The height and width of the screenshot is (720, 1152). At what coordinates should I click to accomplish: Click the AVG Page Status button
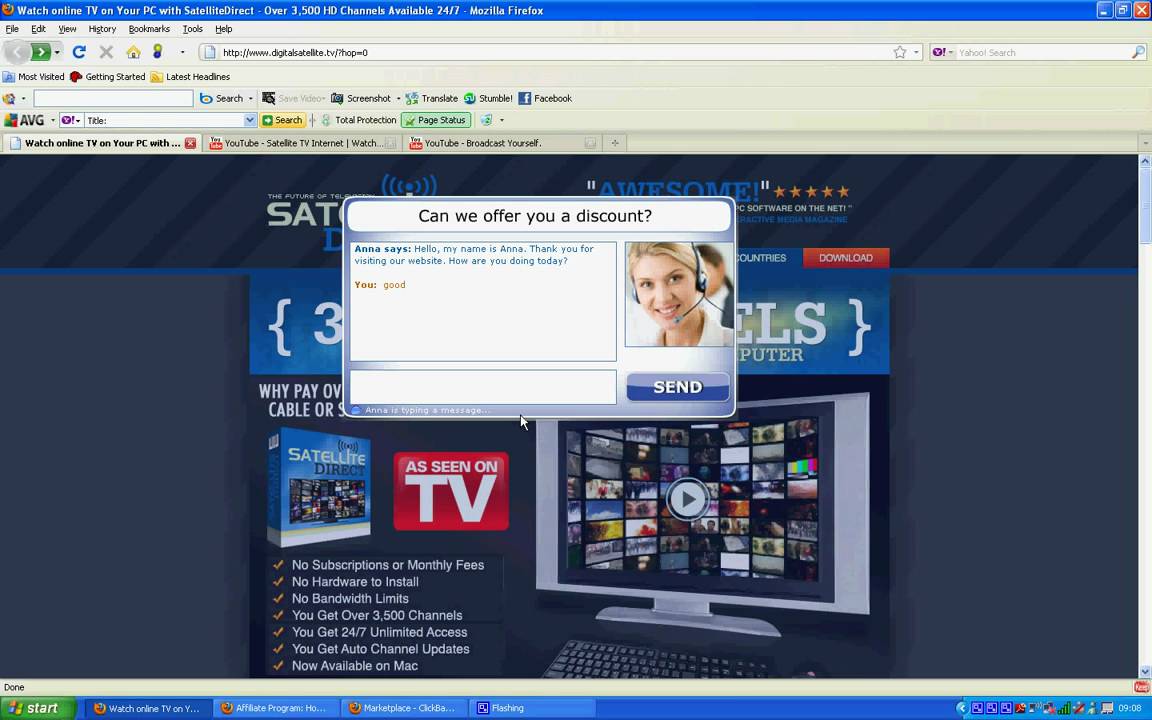click(436, 120)
